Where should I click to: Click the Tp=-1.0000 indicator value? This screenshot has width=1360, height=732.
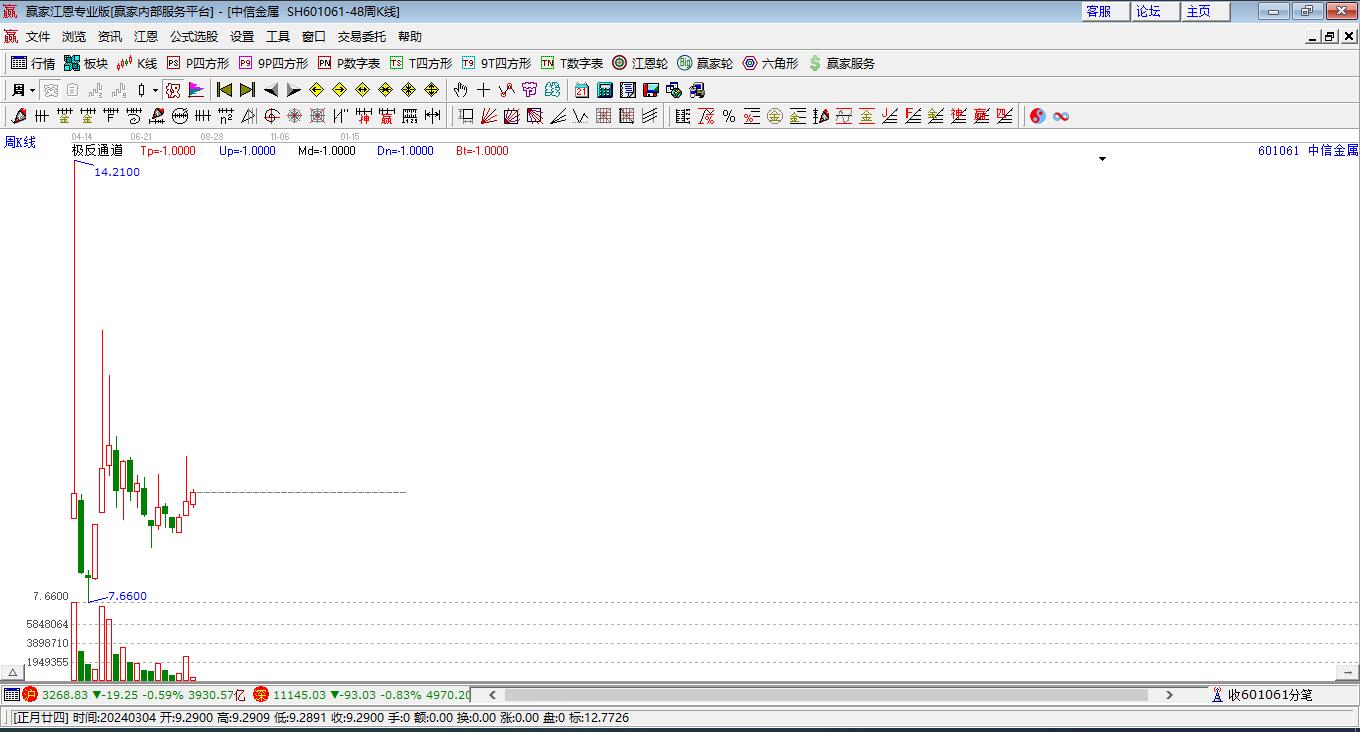[x=168, y=151]
